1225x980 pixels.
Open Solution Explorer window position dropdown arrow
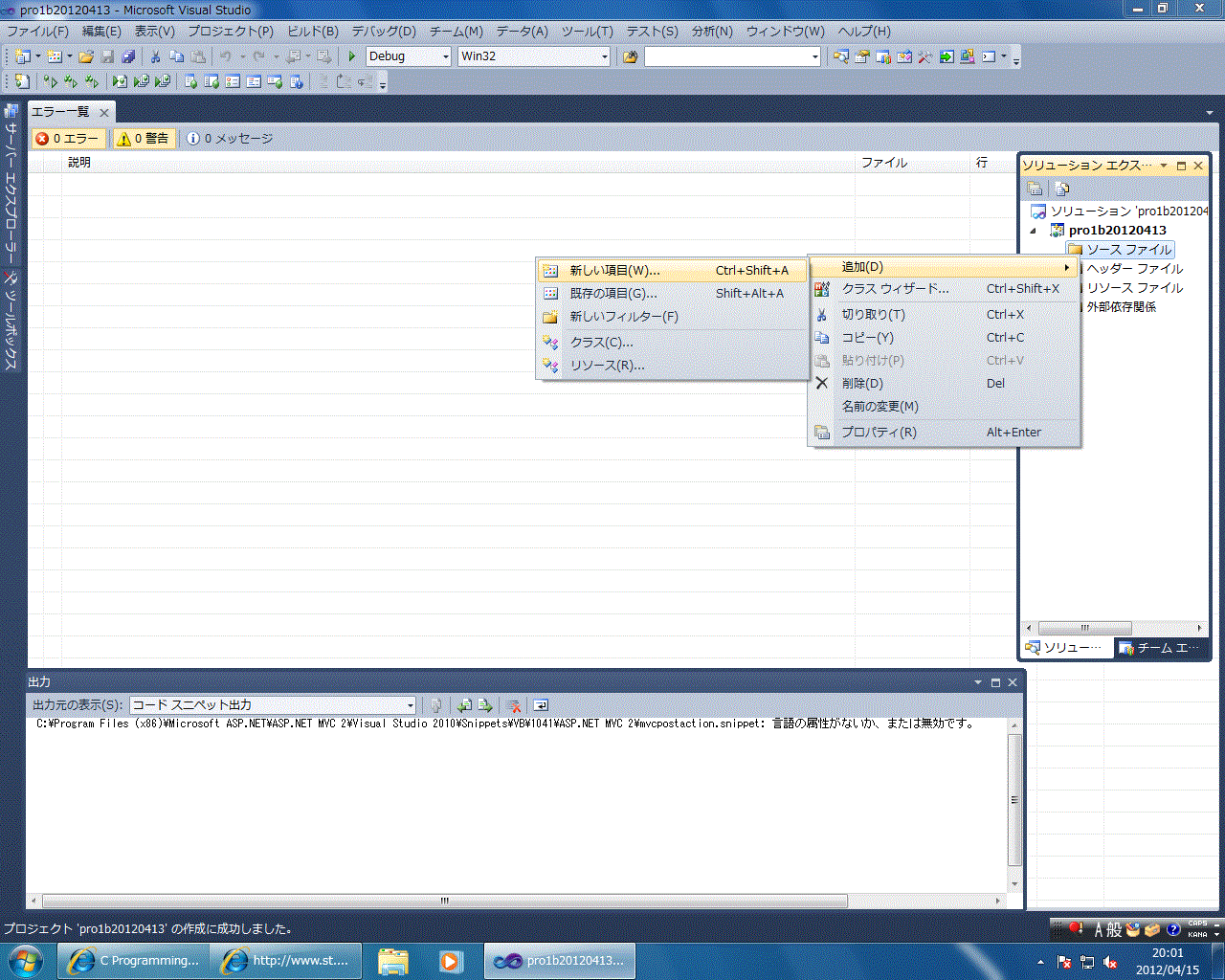click(x=1164, y=166)
